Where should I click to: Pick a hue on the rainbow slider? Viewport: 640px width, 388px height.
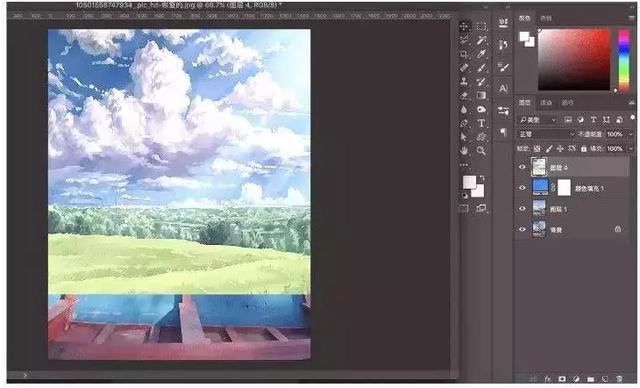[624, 60]
